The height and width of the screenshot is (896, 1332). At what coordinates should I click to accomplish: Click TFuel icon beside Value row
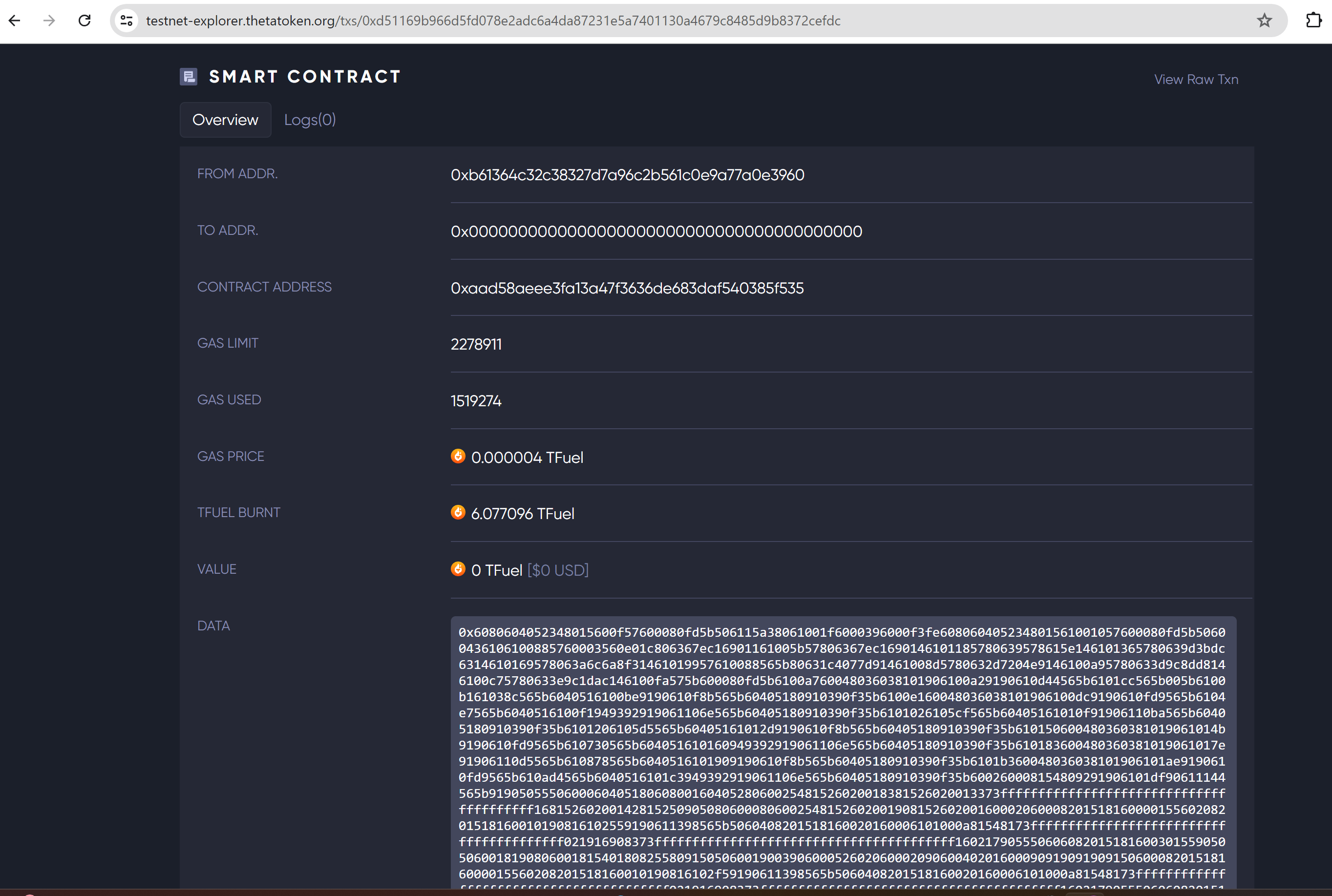pos(458,569)
